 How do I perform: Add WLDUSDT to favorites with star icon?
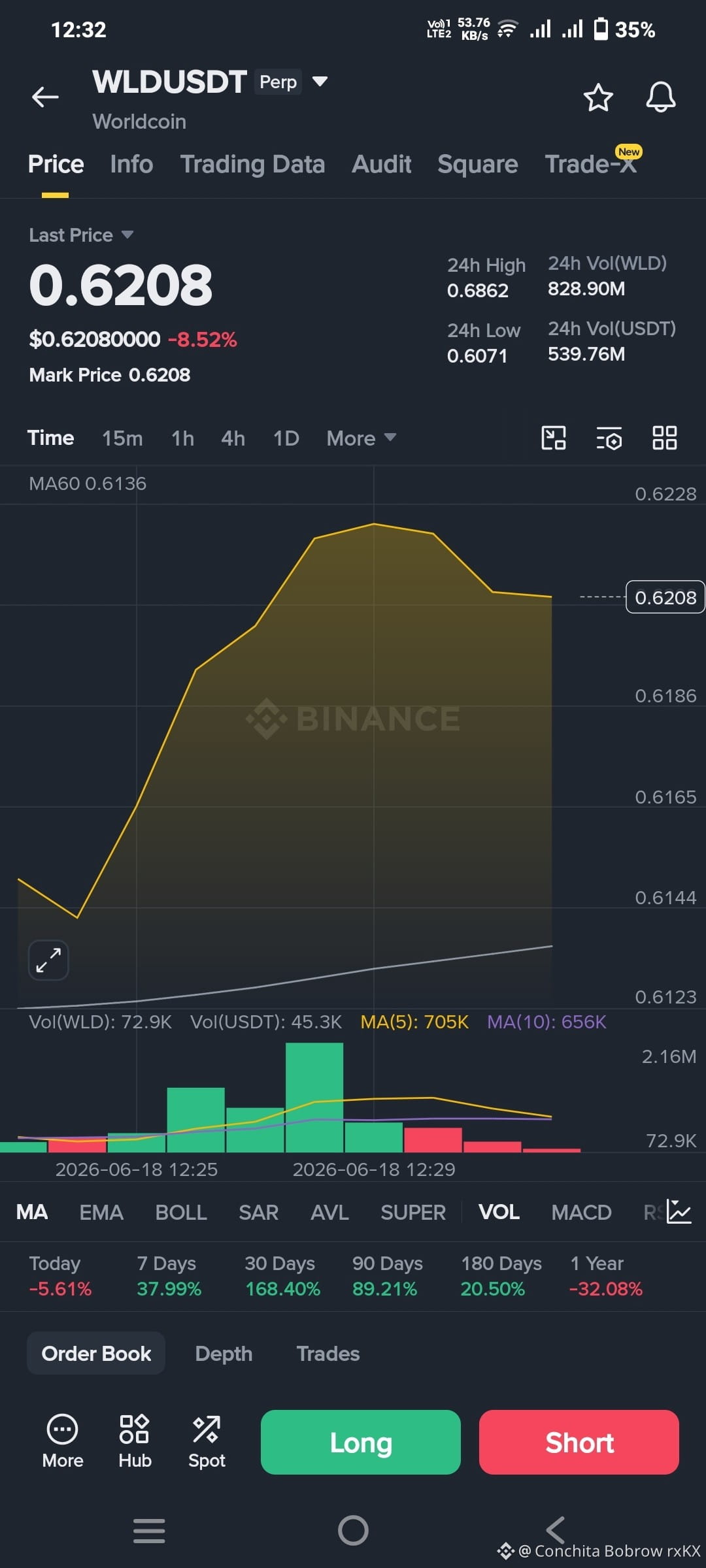(597, 97)
